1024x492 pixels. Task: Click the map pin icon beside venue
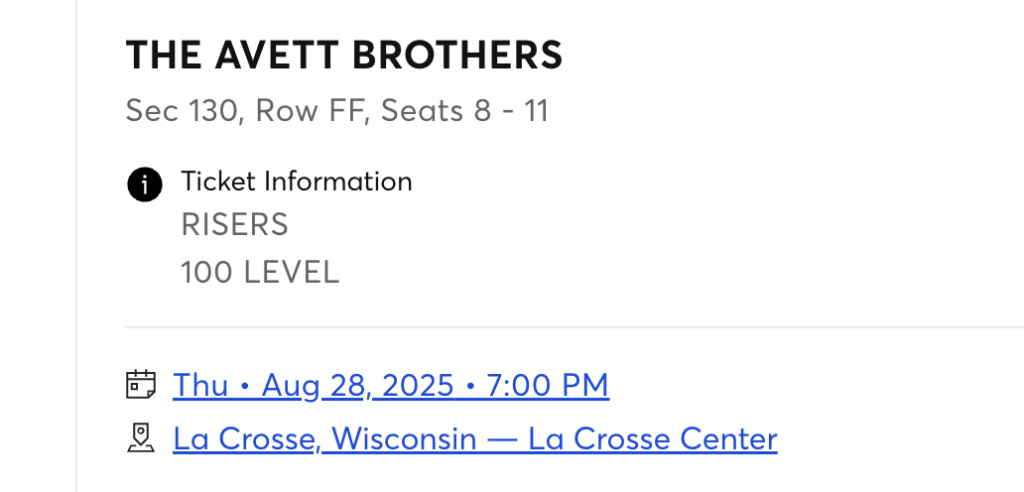(140, 438)
